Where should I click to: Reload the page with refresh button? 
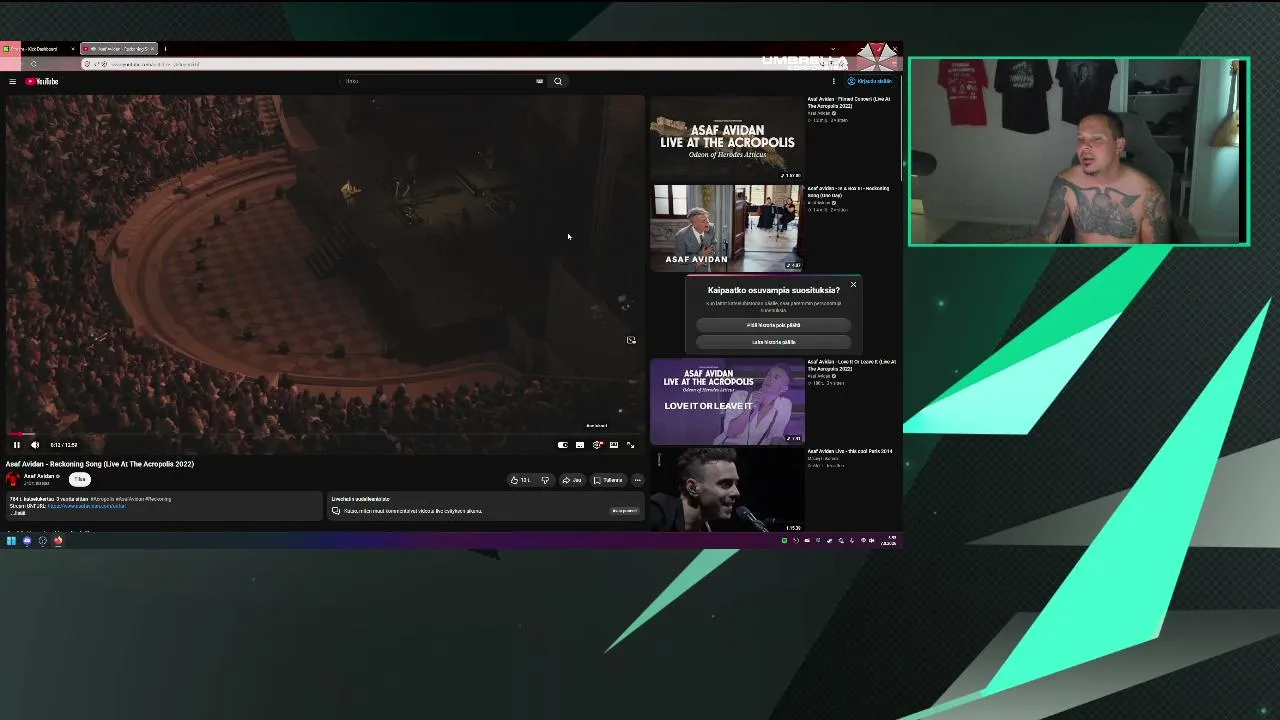[33, 64]
